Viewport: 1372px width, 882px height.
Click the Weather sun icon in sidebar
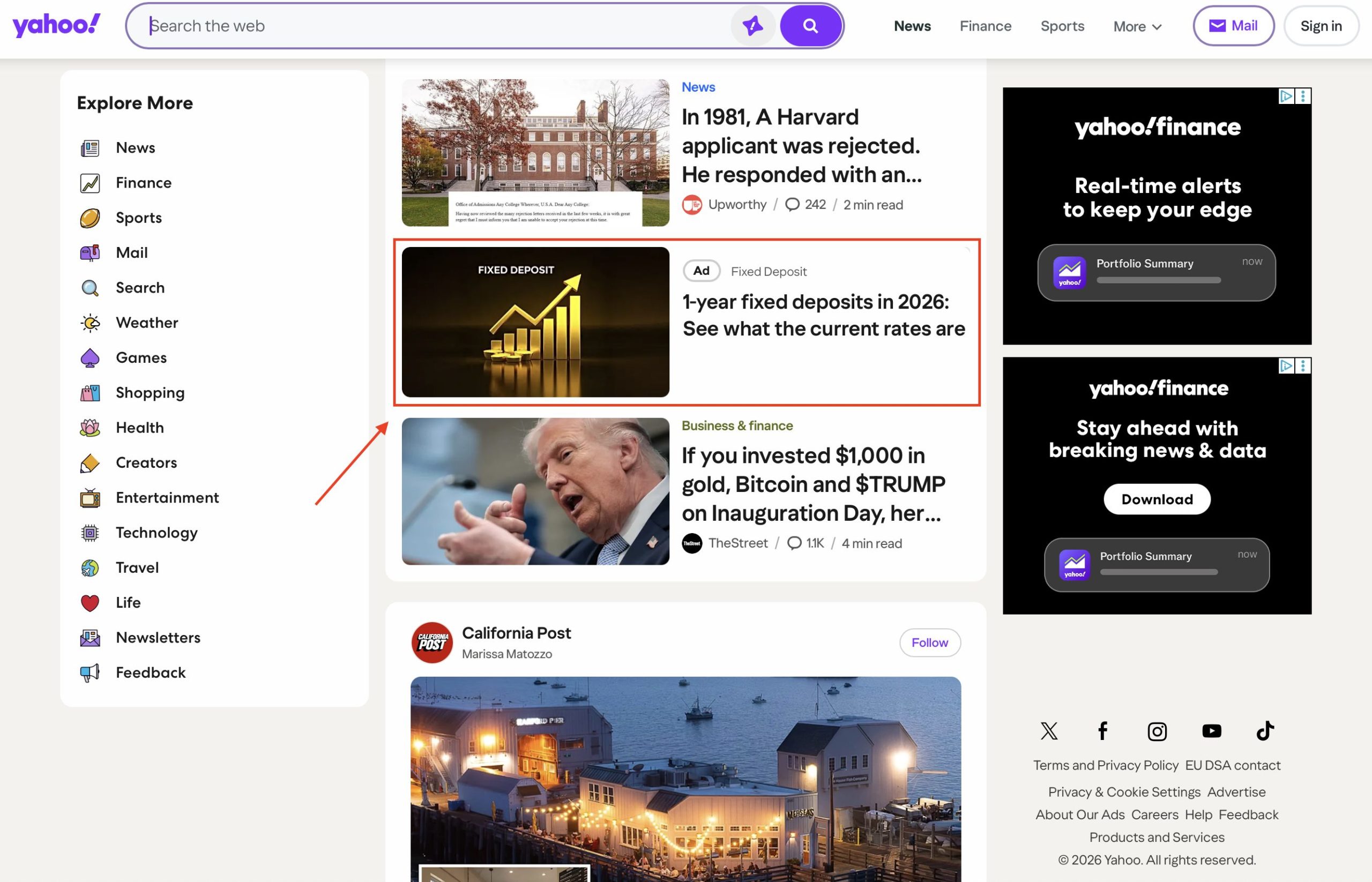click(x=90, y=323)
